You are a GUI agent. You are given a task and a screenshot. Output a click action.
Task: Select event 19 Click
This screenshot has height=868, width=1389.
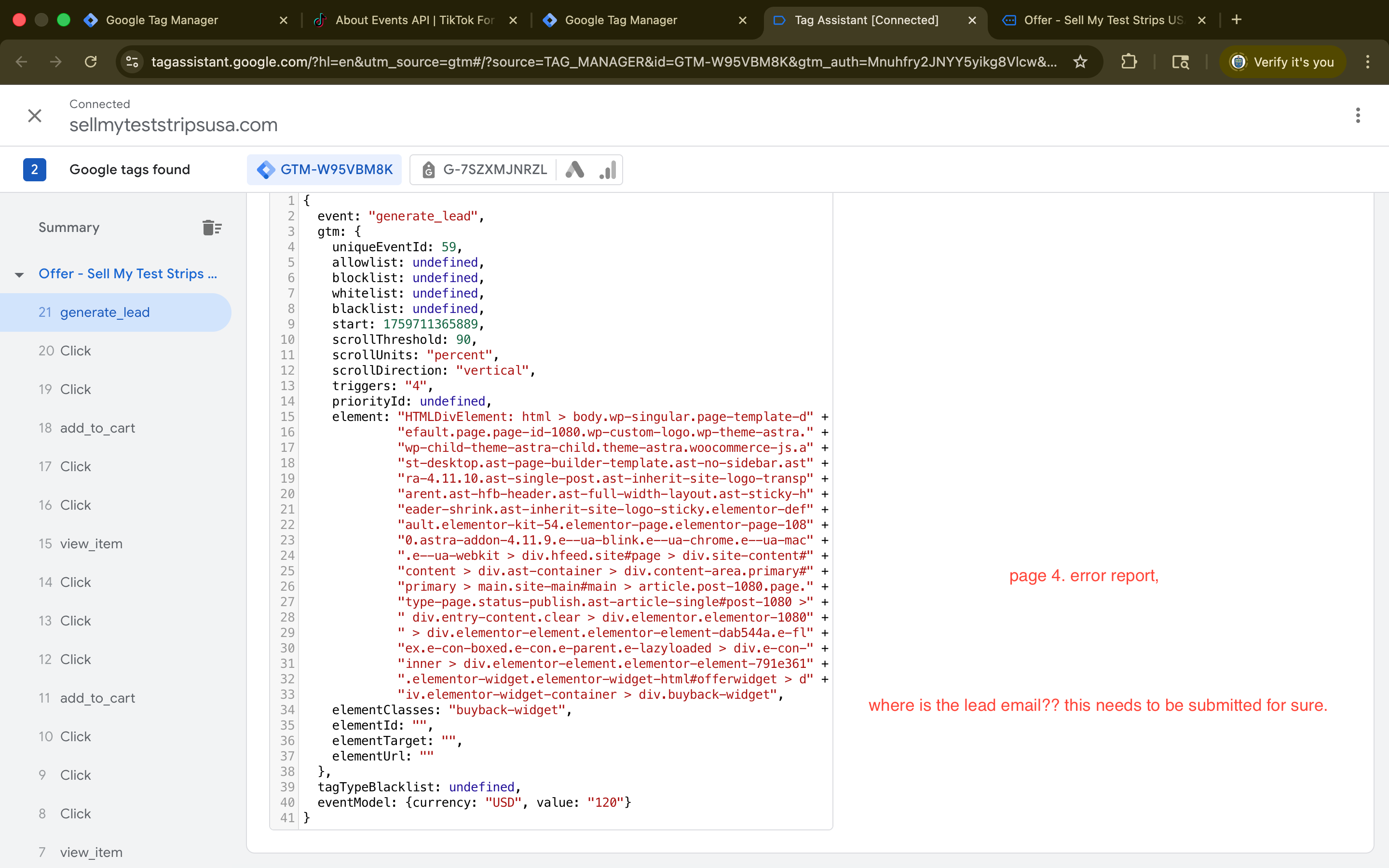point(115,389)
